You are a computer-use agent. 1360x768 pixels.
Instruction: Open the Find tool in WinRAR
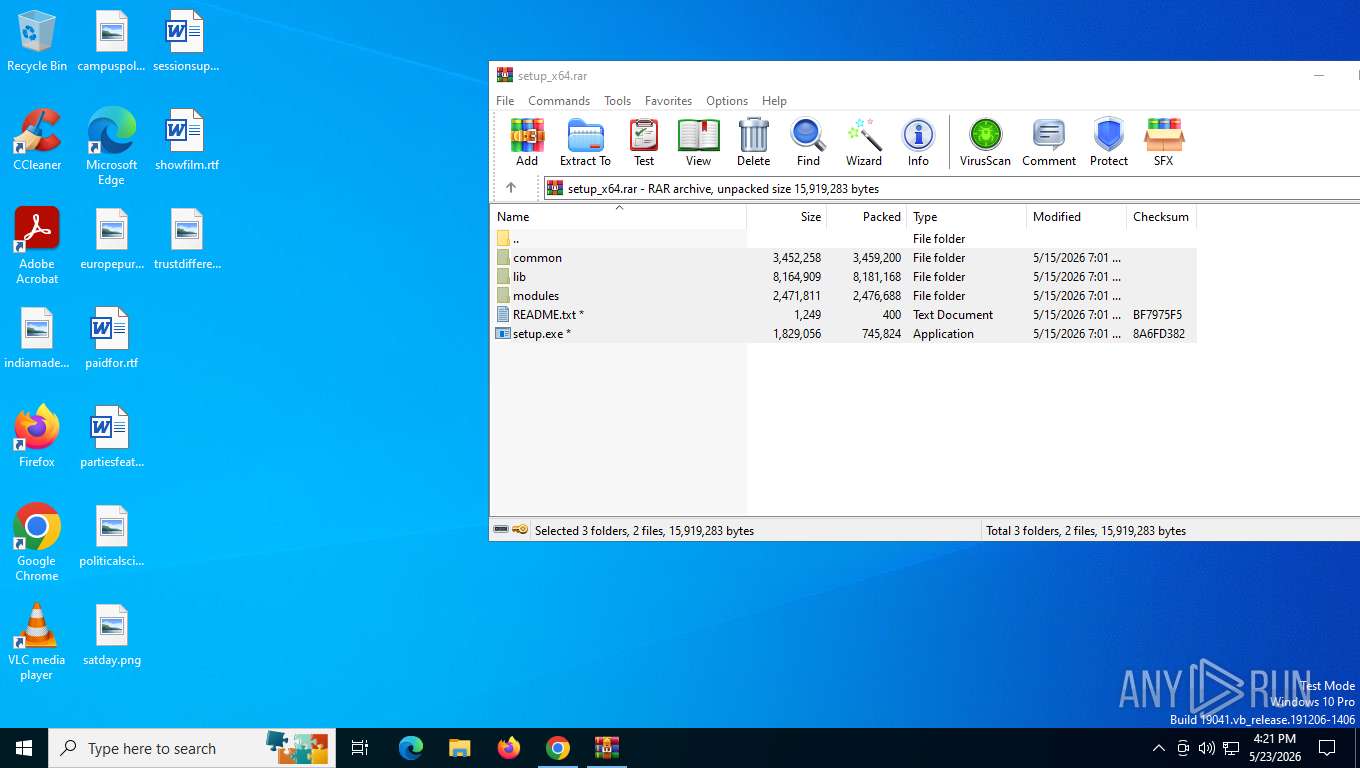click(808, 142)
